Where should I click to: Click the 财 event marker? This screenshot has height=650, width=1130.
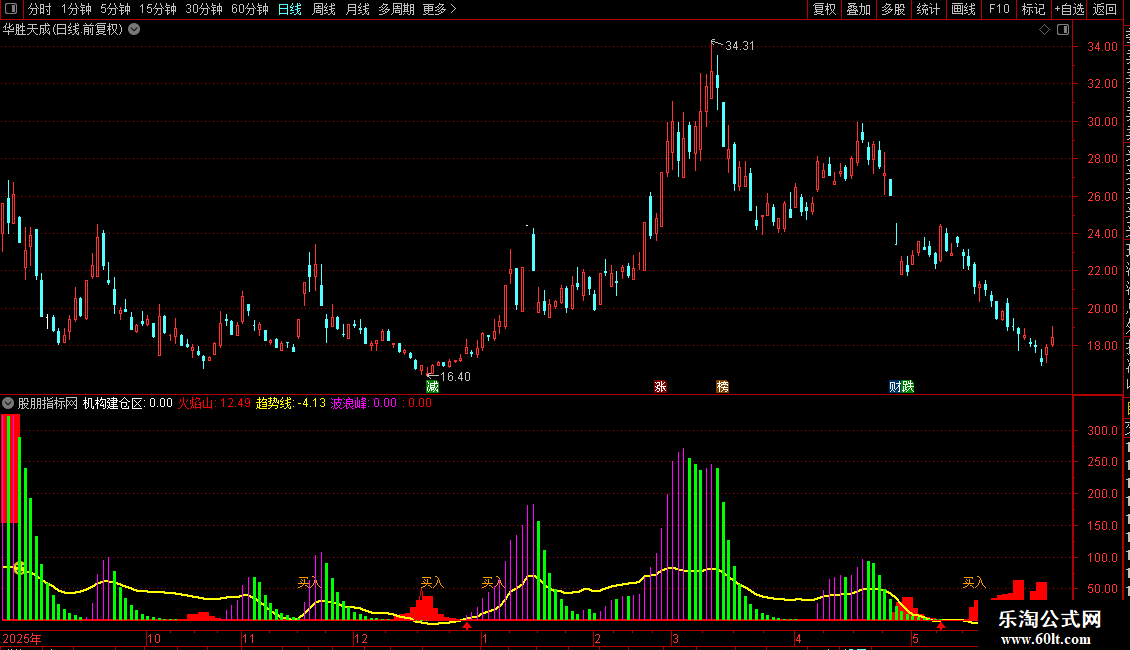point(895,387)
